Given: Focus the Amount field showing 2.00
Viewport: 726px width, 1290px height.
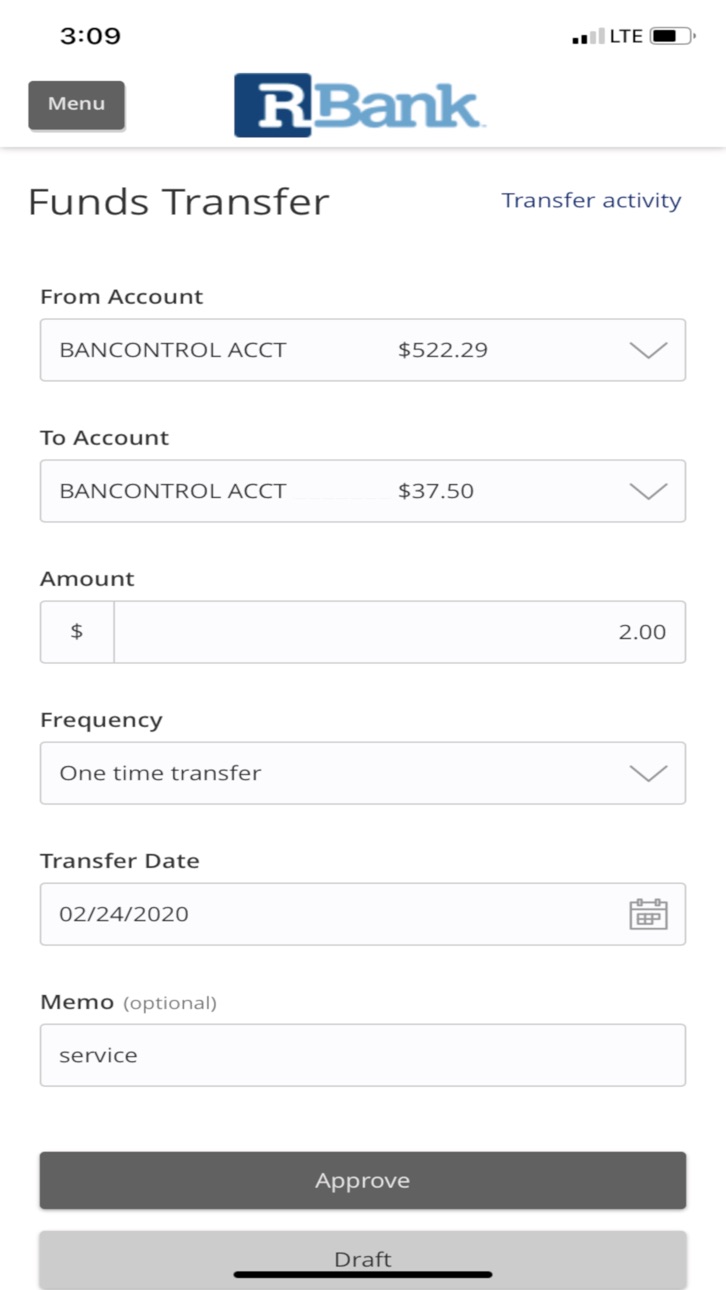Looking at the screenshot, I should pyautogui.click(x=400, y=632).
